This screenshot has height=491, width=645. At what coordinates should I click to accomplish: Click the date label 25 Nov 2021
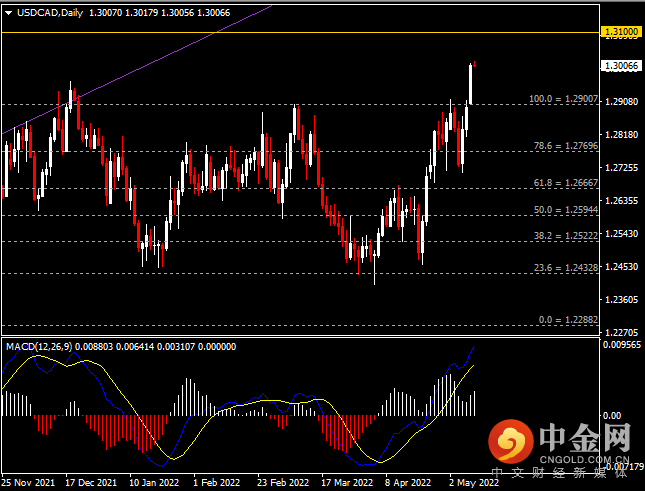[x=28, y=482]
